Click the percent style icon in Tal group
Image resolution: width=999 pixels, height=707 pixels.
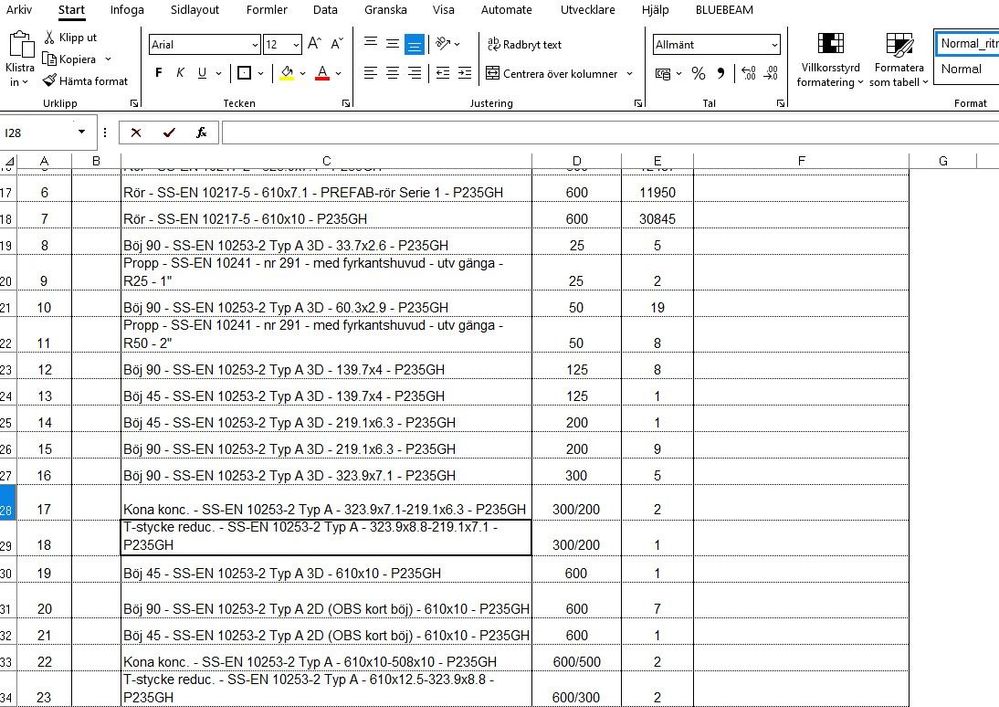(696, 73)
